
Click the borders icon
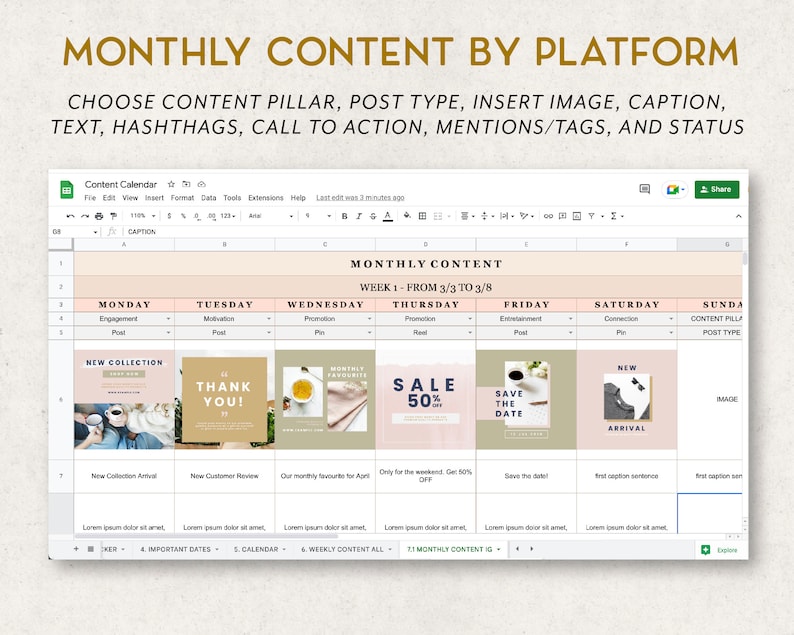(x=422, y=216)
